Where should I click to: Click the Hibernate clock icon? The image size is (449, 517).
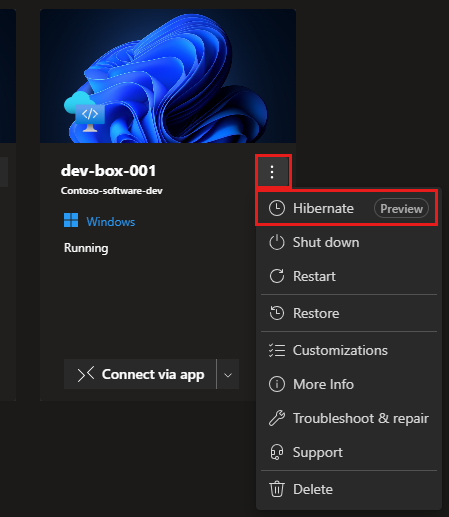pos(277,208)
